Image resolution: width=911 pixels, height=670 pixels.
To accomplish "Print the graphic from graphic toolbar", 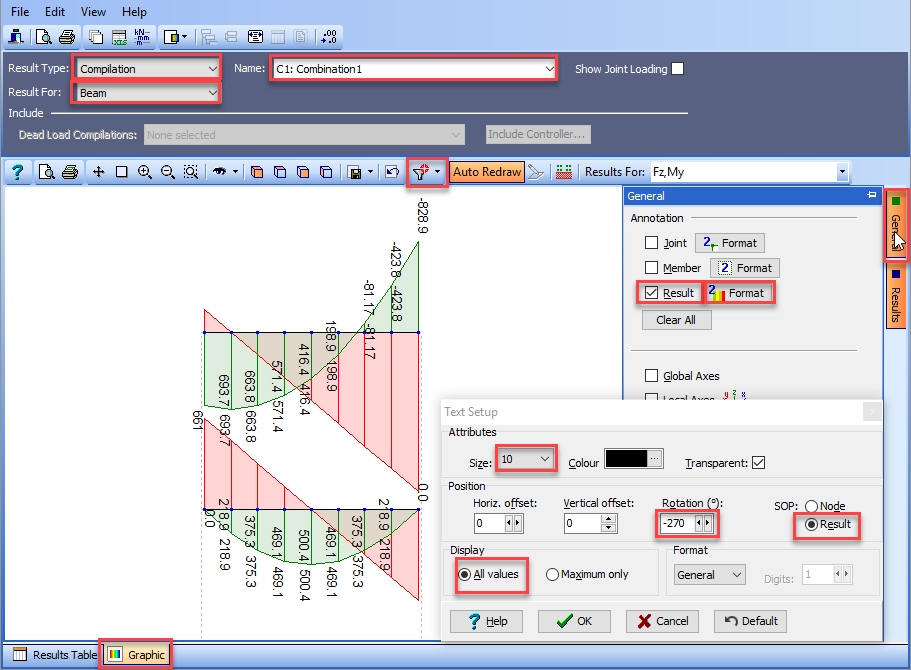I will (70, 172).
